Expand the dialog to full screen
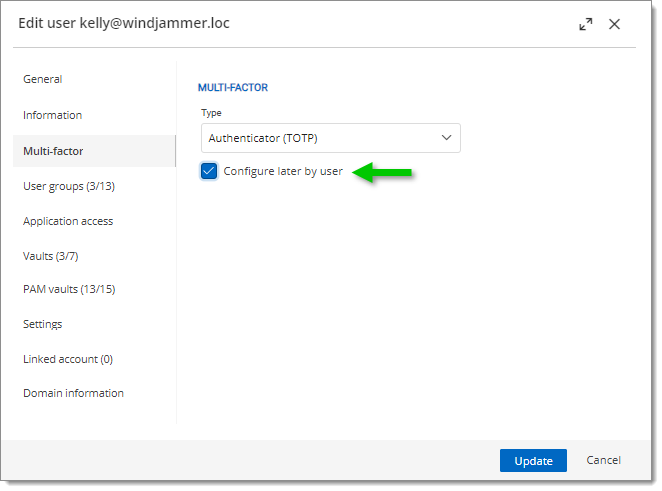The image size is (662, 491). tap(585, 24)
